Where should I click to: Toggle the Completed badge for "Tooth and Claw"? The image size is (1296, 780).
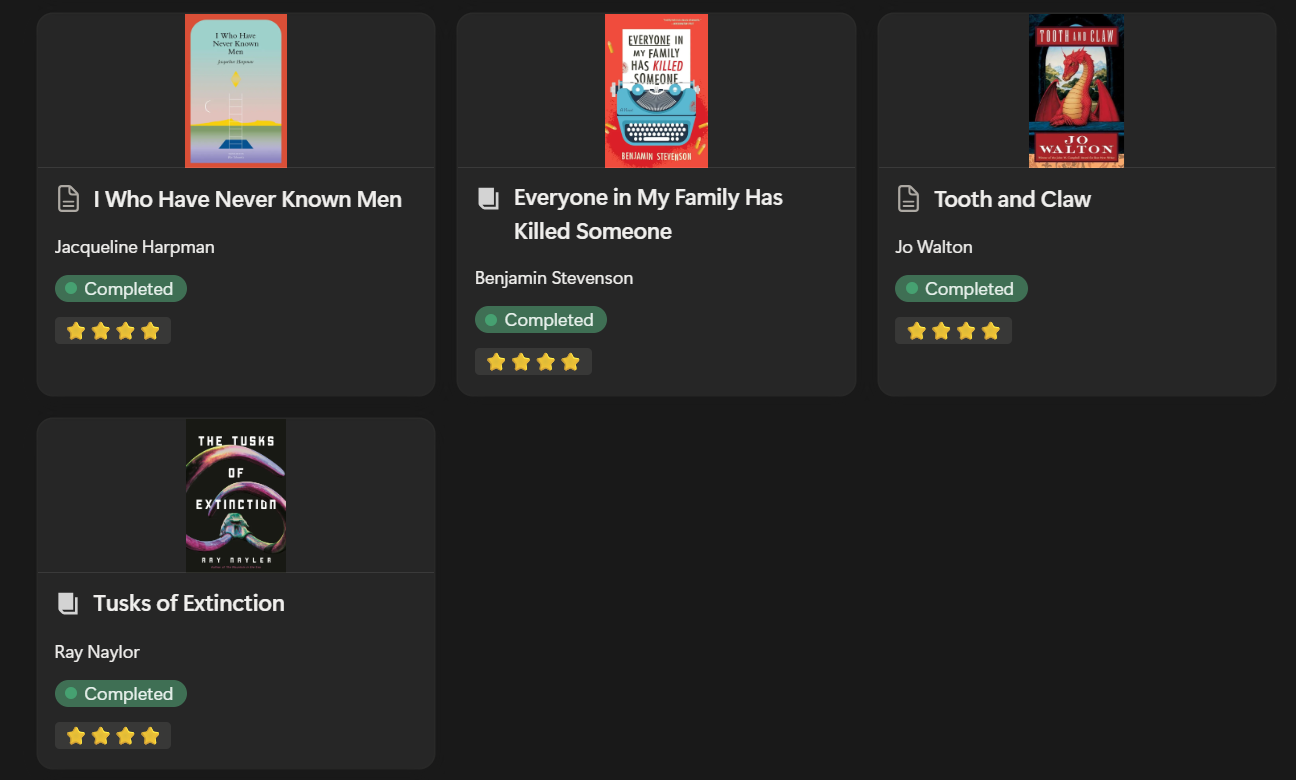(x=961, y=288)
